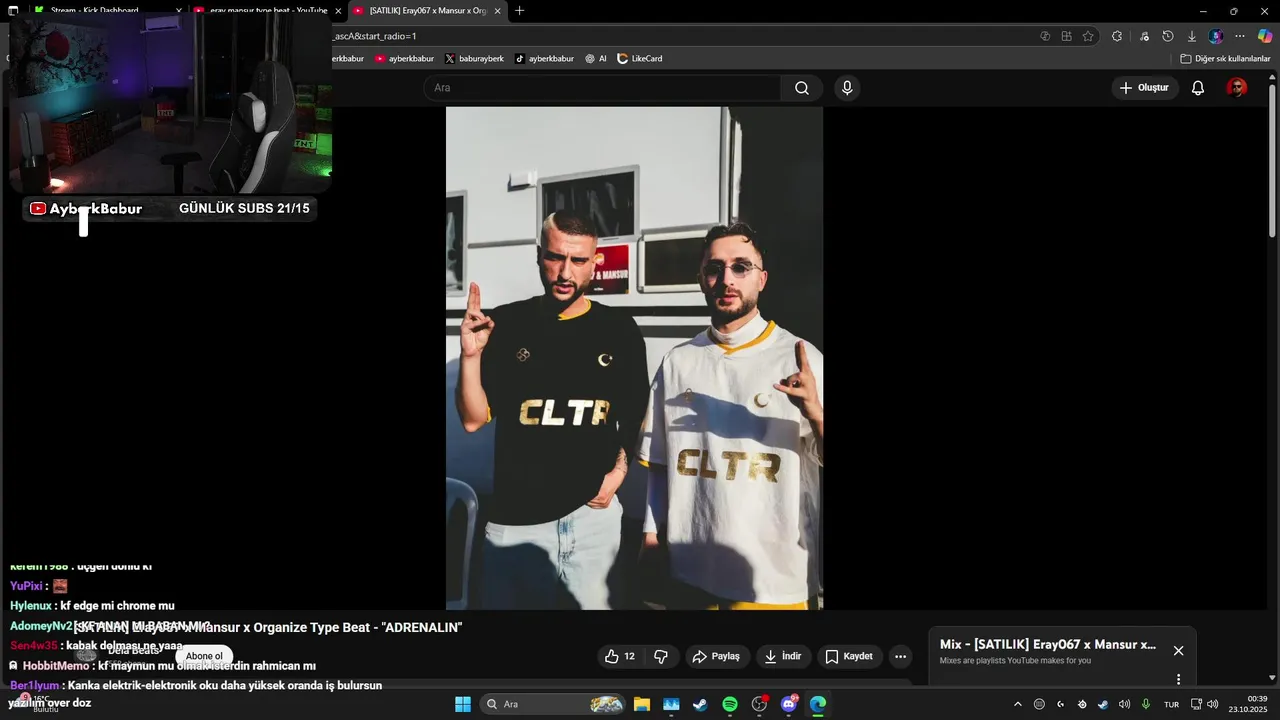Open a new browser tab
This screenshot has width=1280, height=720.
519,11
